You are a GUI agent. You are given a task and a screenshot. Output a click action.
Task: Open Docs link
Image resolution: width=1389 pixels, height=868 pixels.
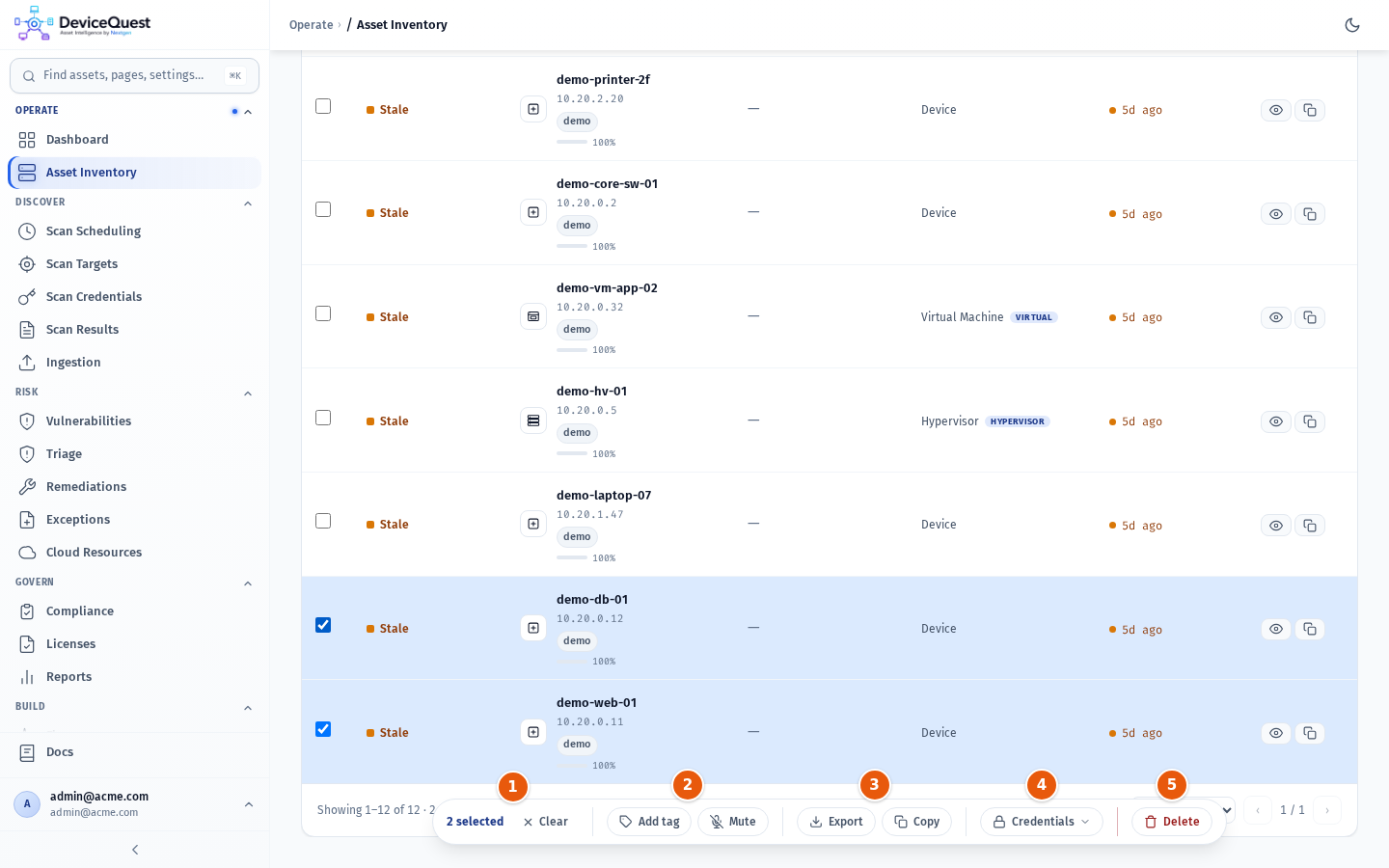point(134,752)
